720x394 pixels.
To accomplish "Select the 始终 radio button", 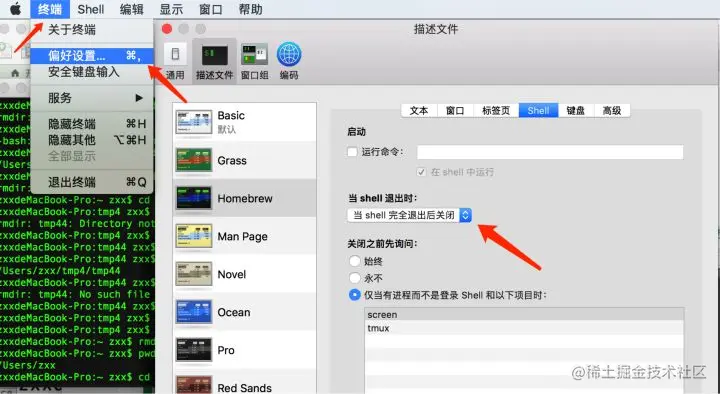I will coord(354,261).
